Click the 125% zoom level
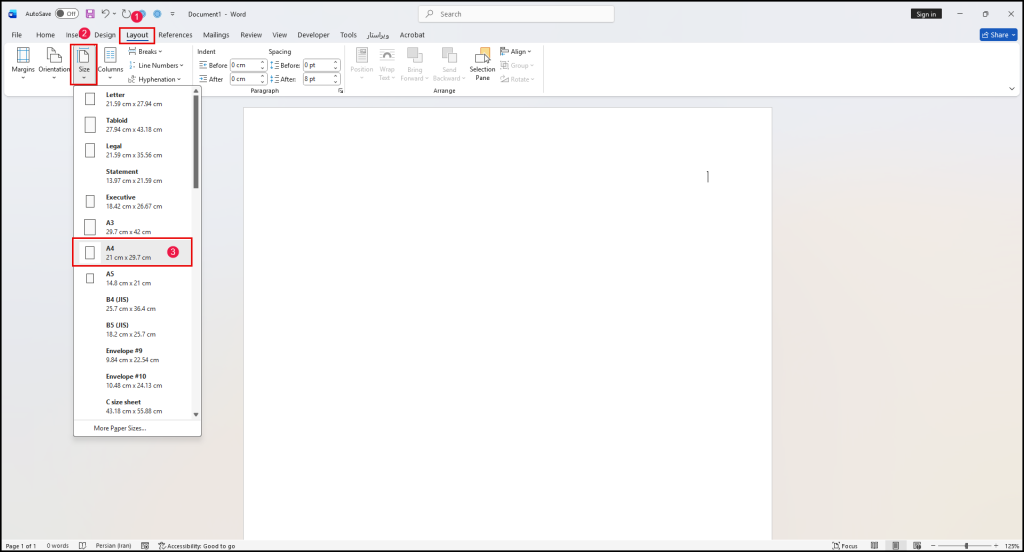Image resolution: width=1024 pixels, height=552 pixels. [1012, 545]
